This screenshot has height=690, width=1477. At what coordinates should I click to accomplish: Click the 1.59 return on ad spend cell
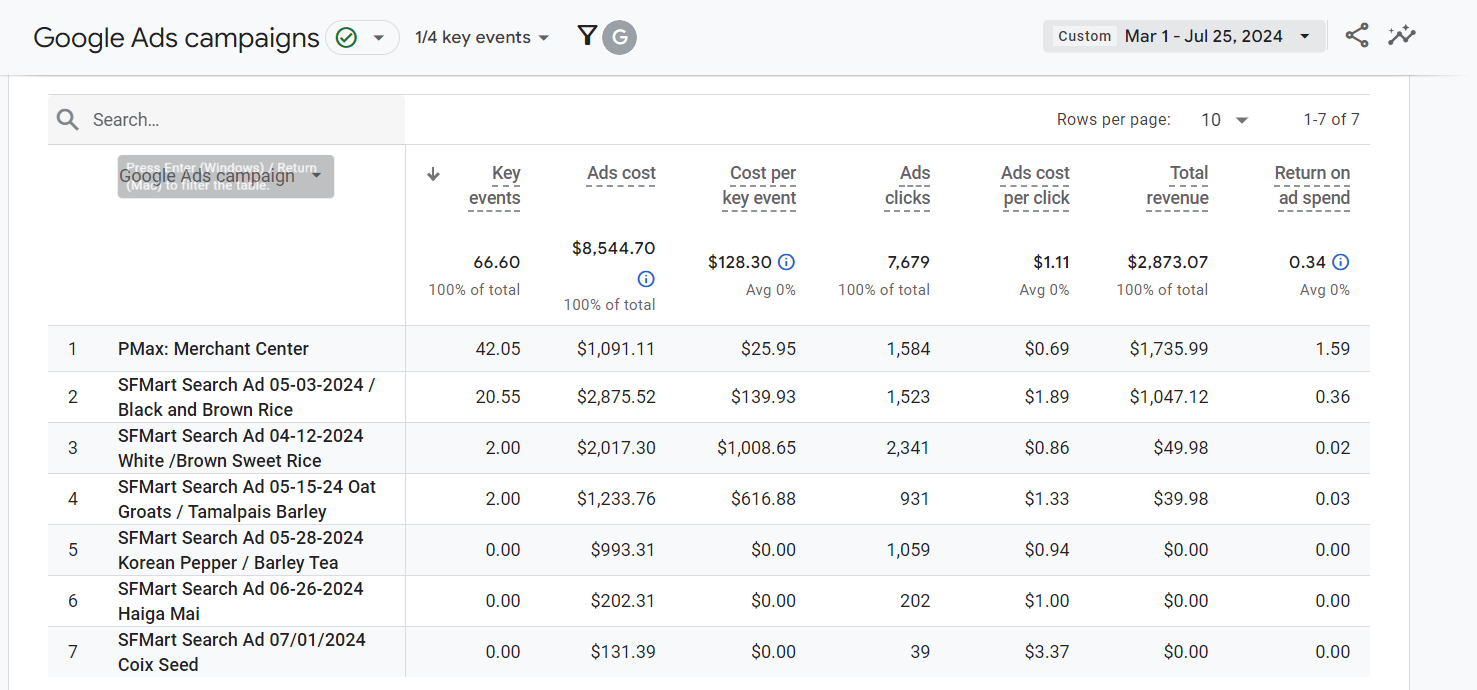click(1333, 349)
